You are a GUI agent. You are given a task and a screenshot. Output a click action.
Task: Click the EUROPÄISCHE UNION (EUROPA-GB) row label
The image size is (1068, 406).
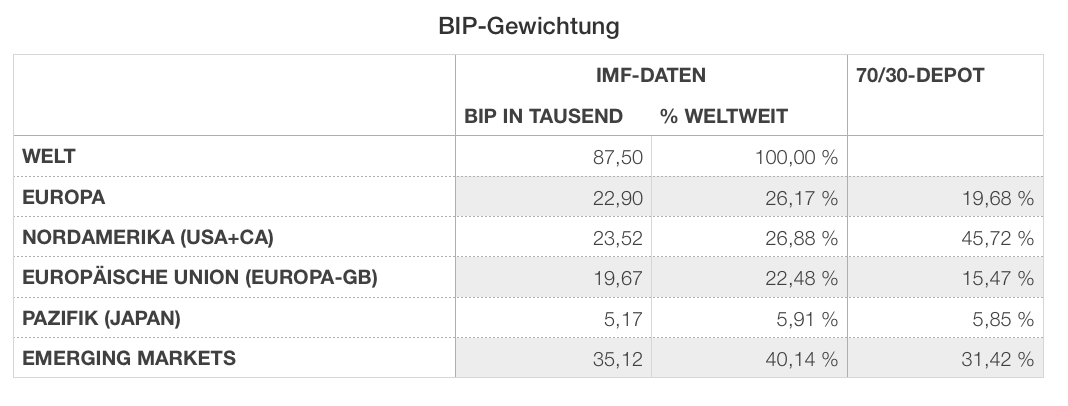coord(199,278)
